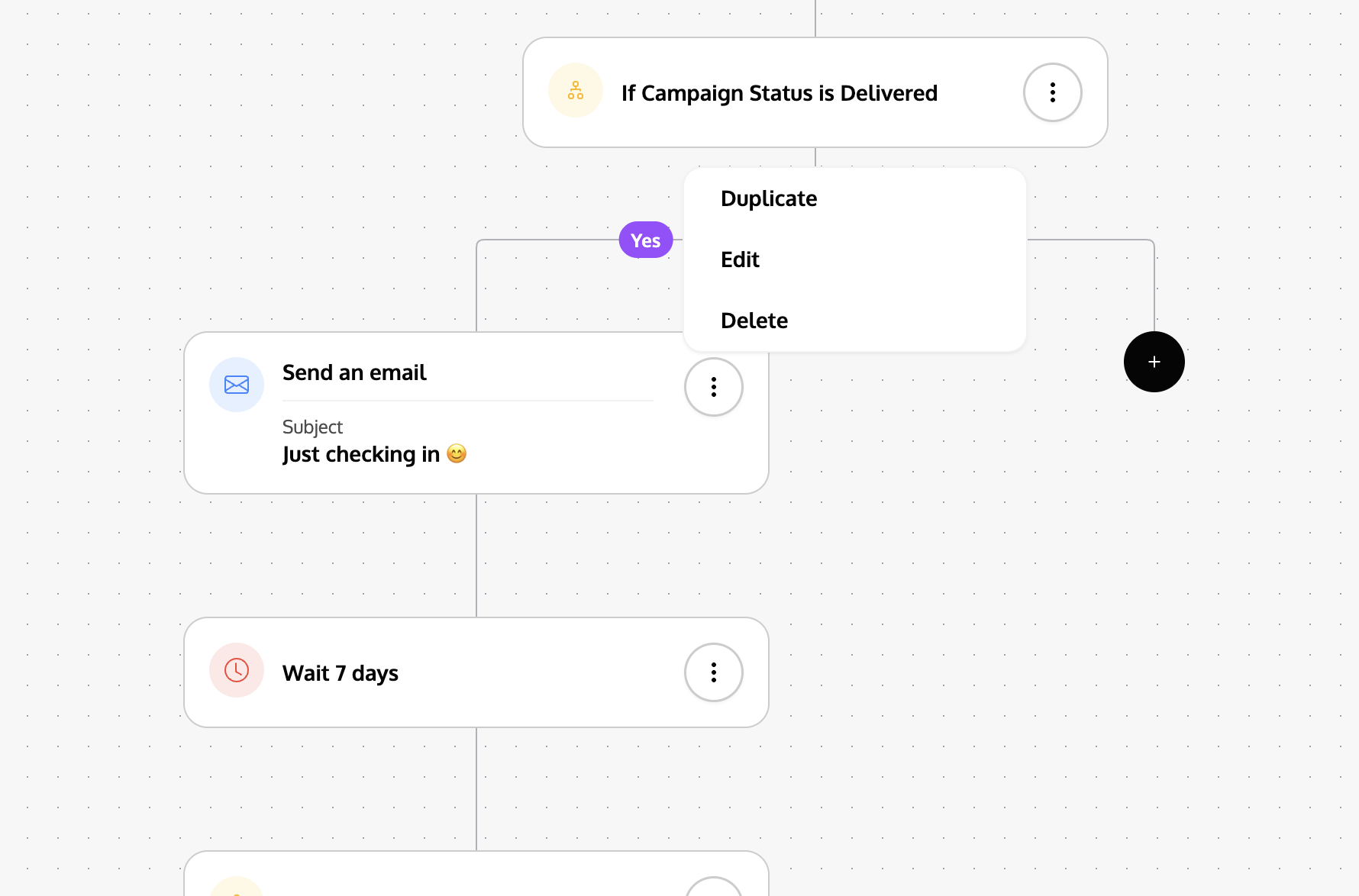This screenshot has width=1359, height=896.
Task: Click the partially visible card at the bottom
Action: point(476,874)
